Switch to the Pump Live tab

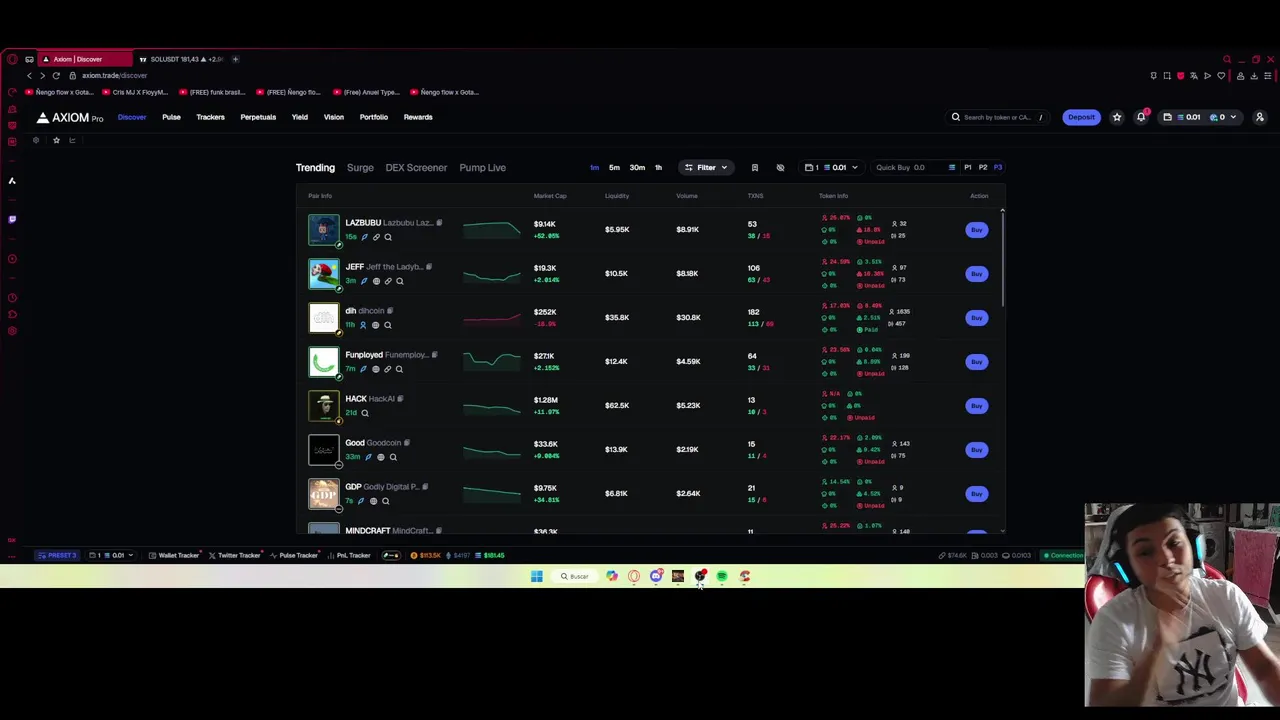click(x=482, y=168)
